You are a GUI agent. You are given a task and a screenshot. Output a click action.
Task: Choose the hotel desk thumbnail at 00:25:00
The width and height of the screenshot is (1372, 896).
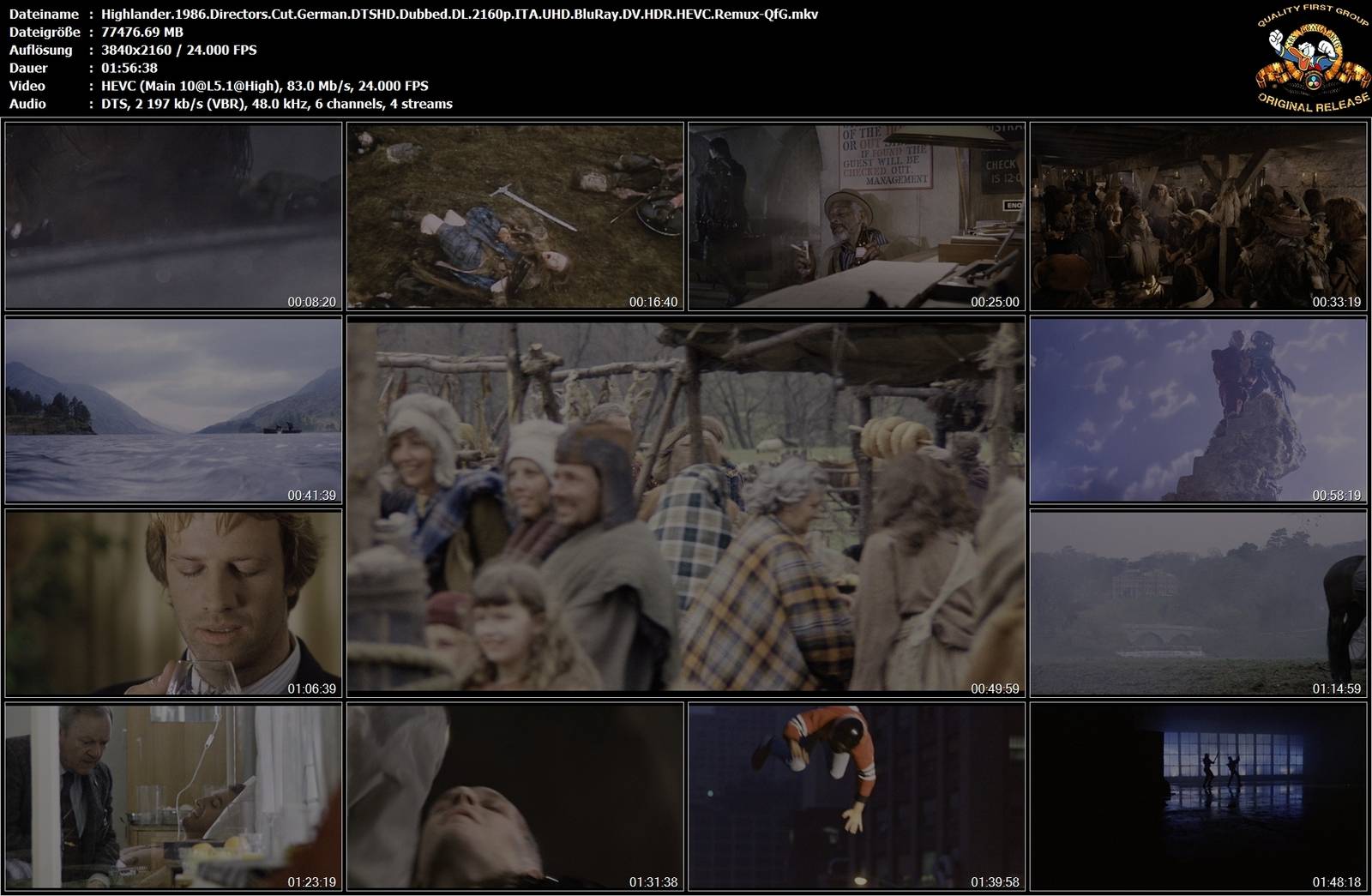pos(857,216)
